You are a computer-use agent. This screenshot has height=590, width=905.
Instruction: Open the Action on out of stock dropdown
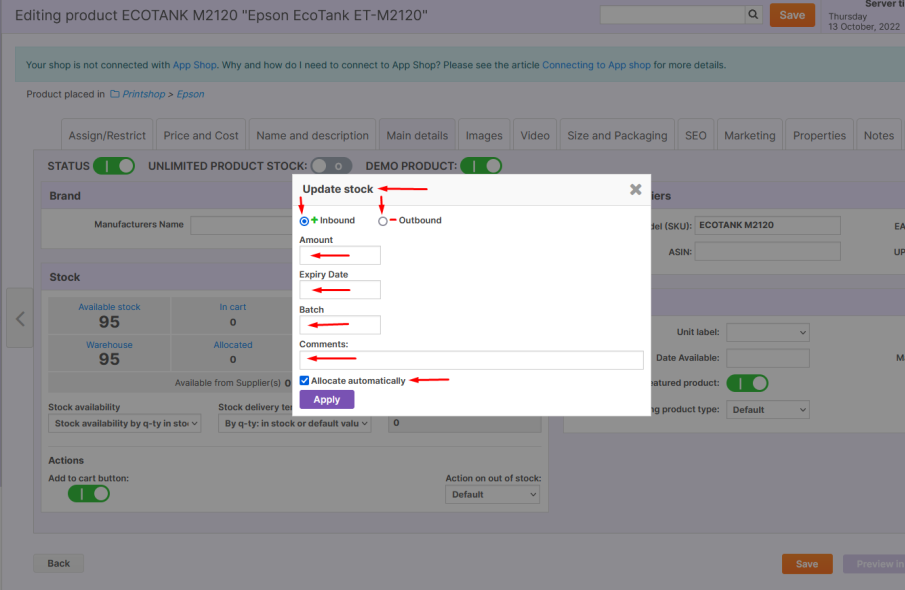492,494
